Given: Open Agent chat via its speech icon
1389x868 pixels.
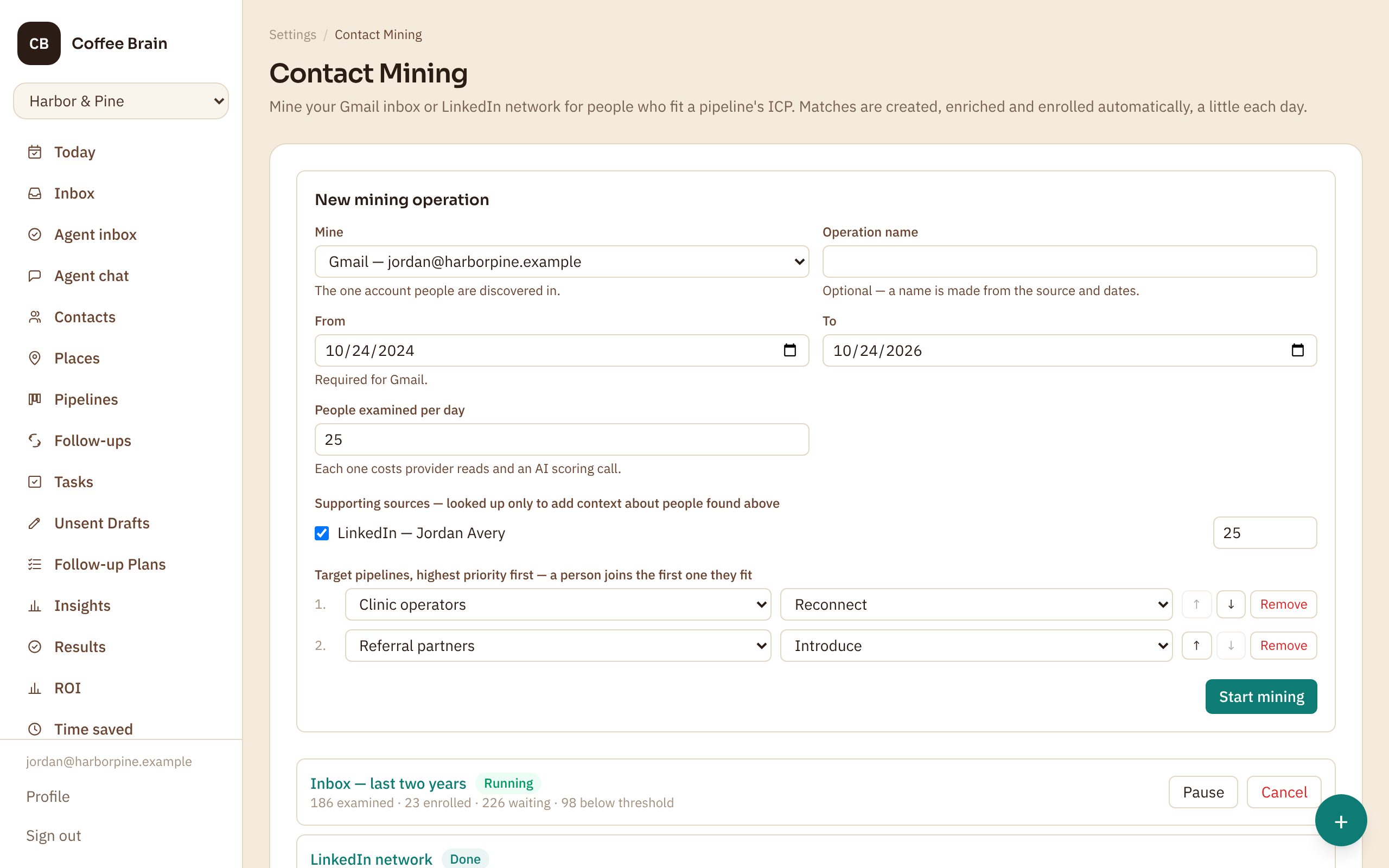Looking at the screenshot, I should [x=34, y=276].
